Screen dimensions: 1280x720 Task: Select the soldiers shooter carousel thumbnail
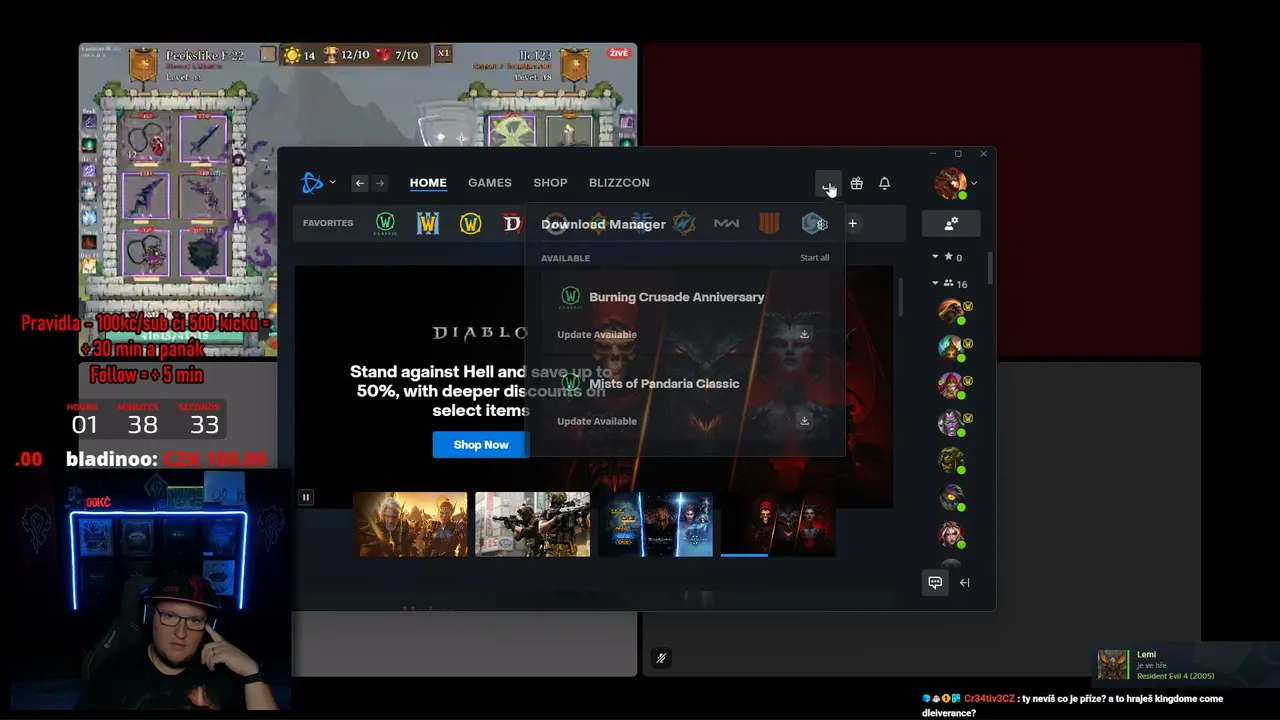coord(532,524)
